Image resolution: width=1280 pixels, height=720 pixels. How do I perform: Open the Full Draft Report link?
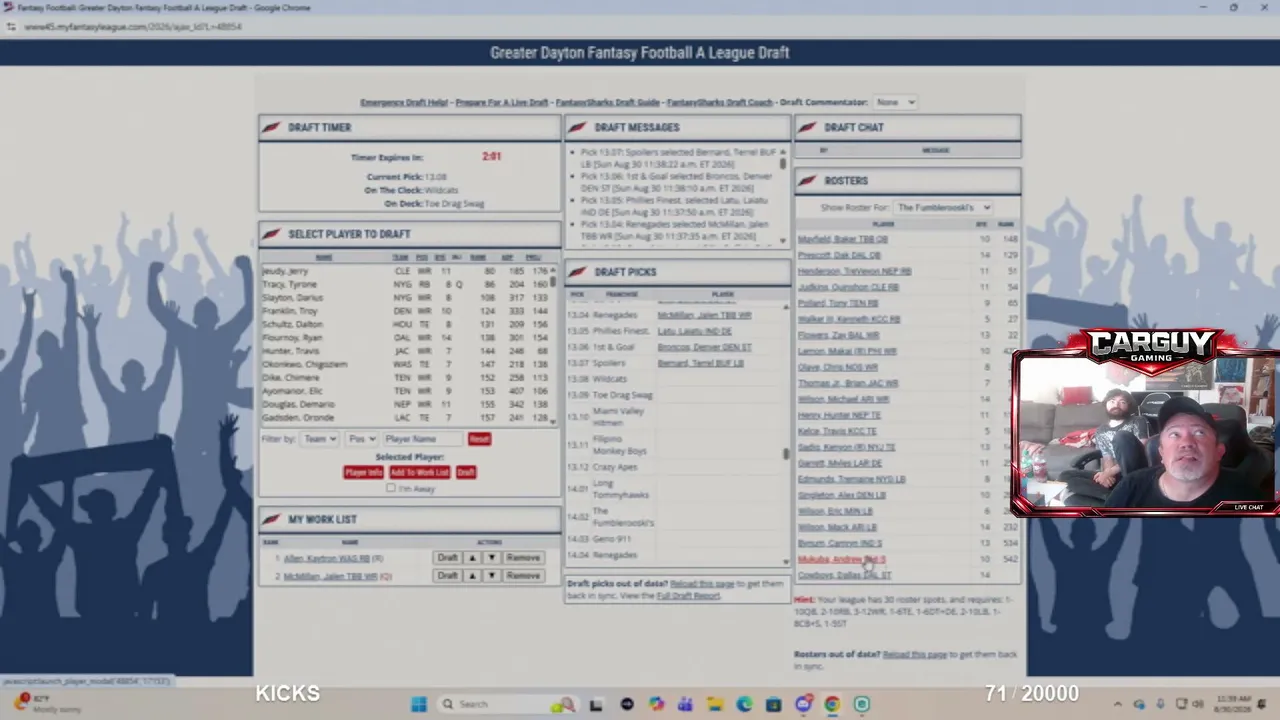coord(688,596)
